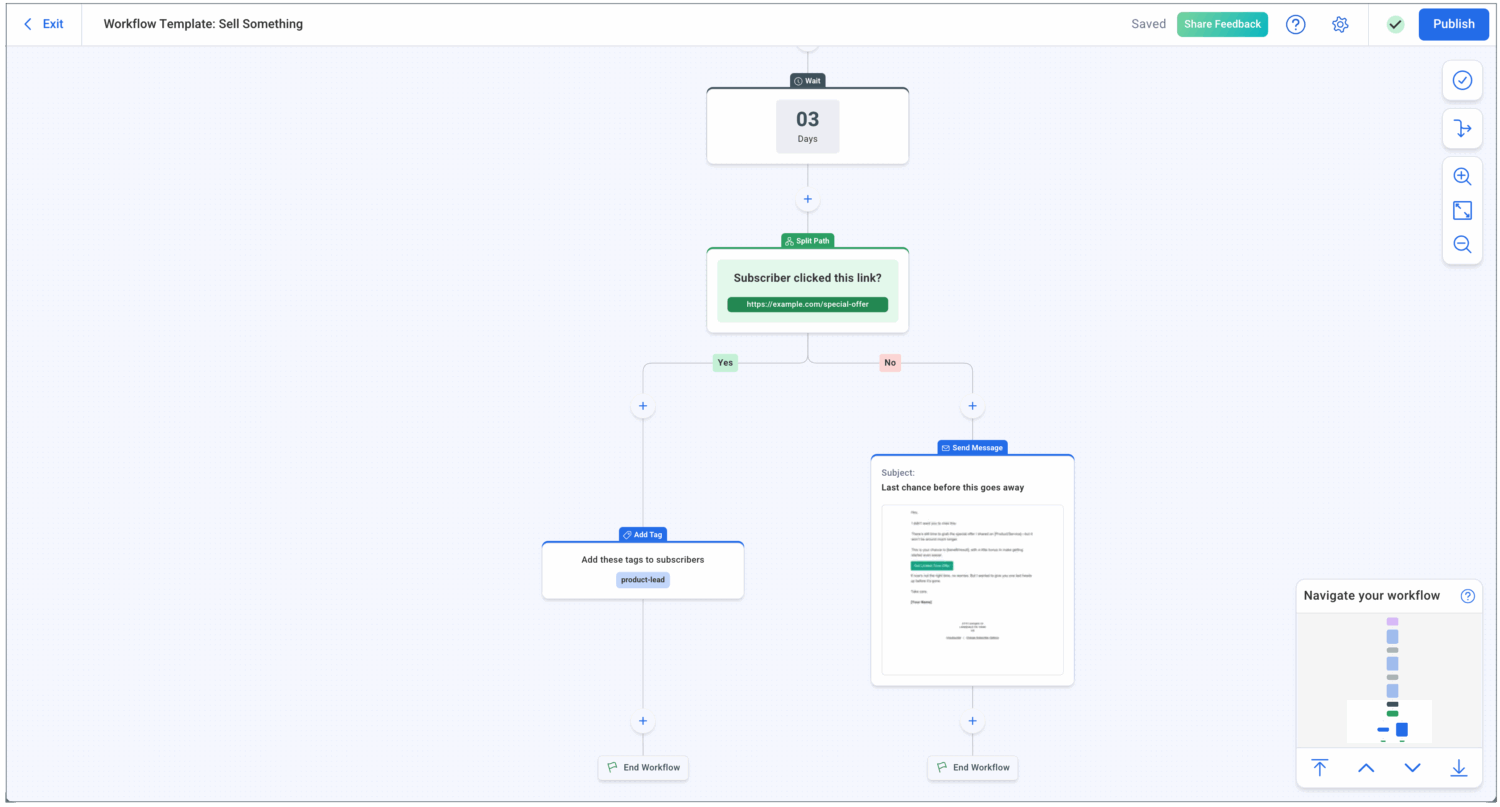
Task: Jump to bottom of workflow arrow
Action: pos(1458,768)
